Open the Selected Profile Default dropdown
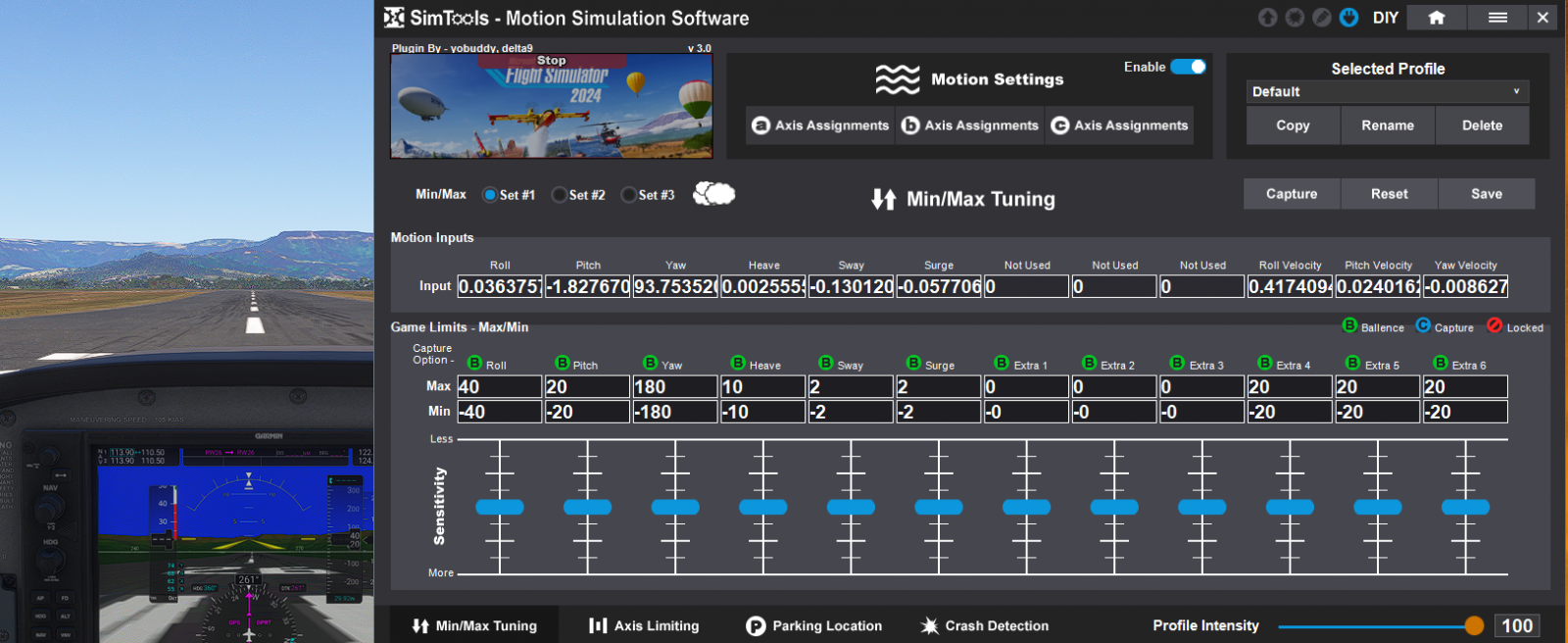 1387,92
